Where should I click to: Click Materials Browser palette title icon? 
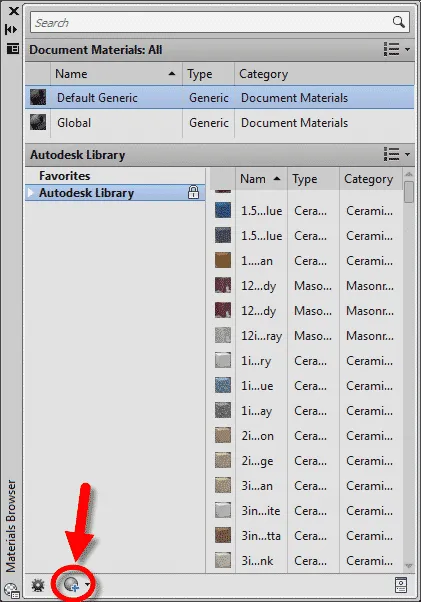point(12,591)
